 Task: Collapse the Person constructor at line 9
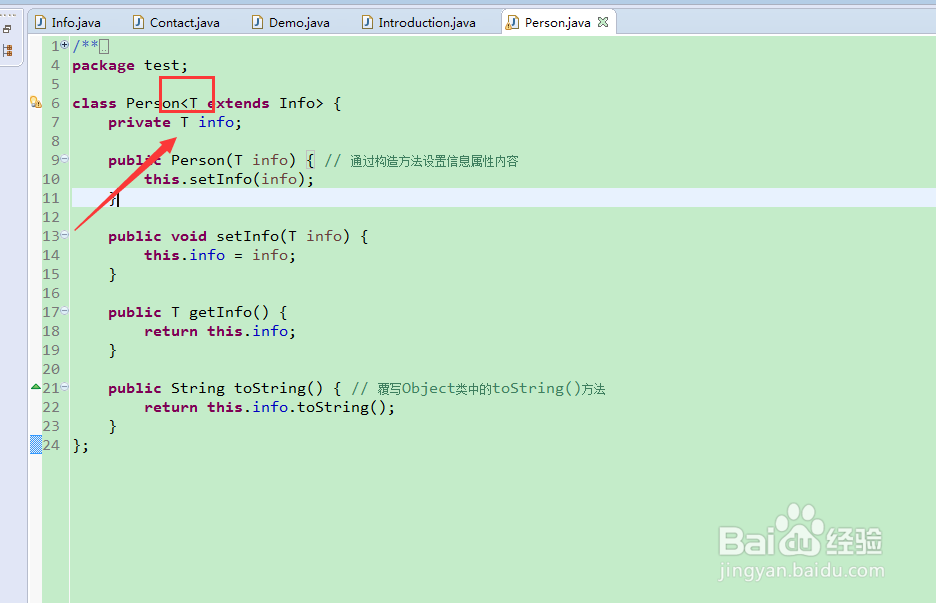(x=64, y=159)
